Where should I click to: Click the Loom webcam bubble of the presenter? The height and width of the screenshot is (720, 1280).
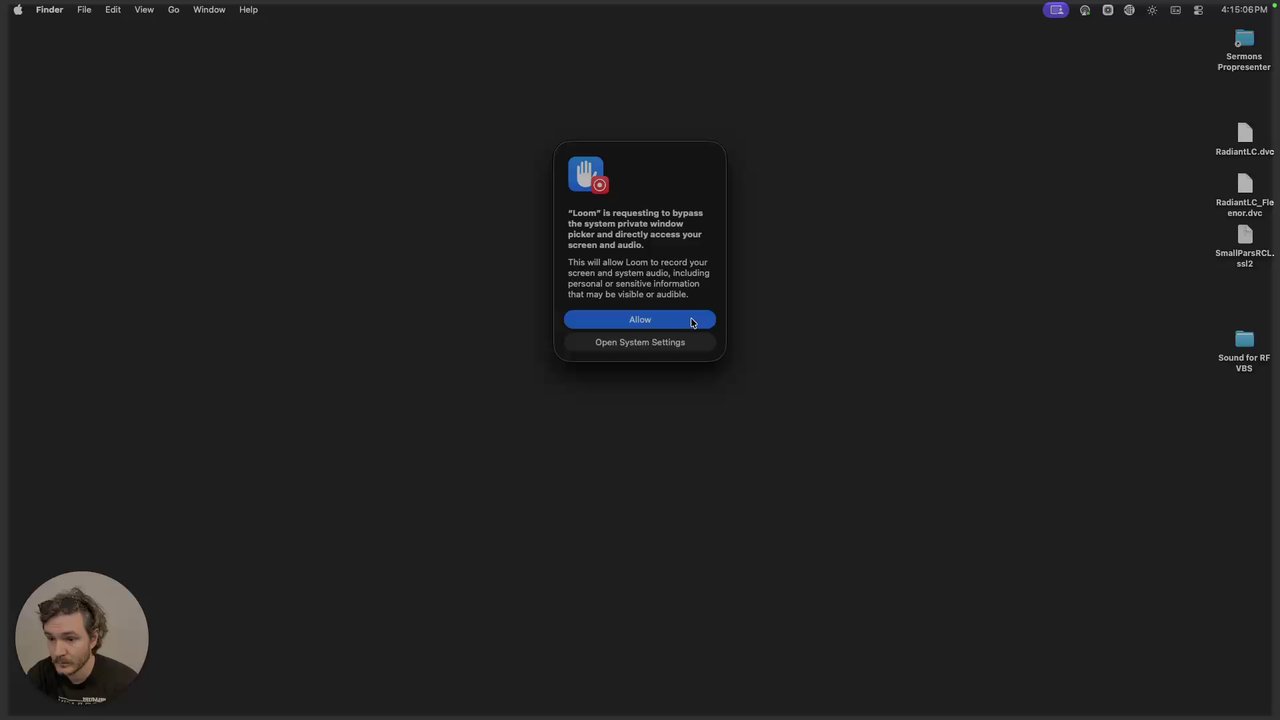pos(82,637)
